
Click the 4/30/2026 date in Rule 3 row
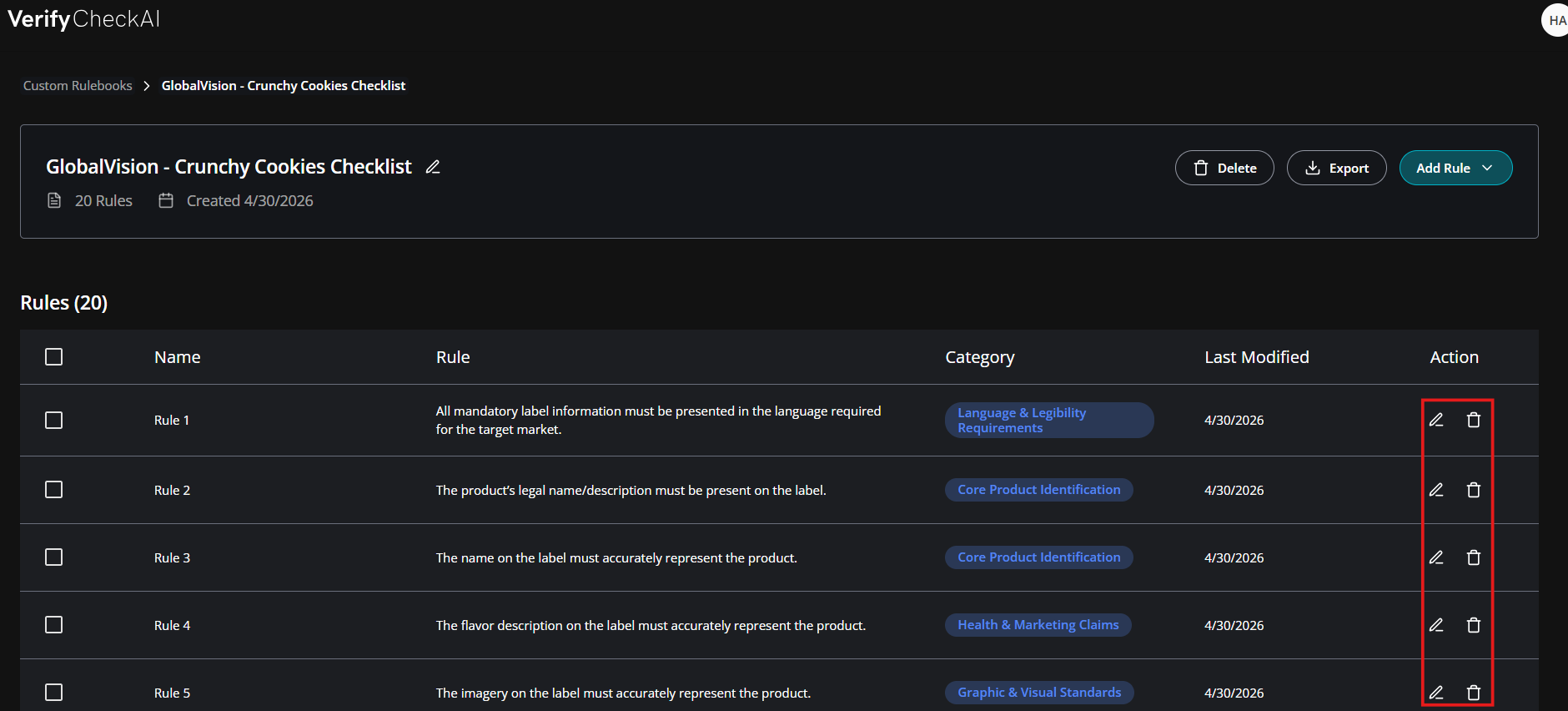(1234, 558)
